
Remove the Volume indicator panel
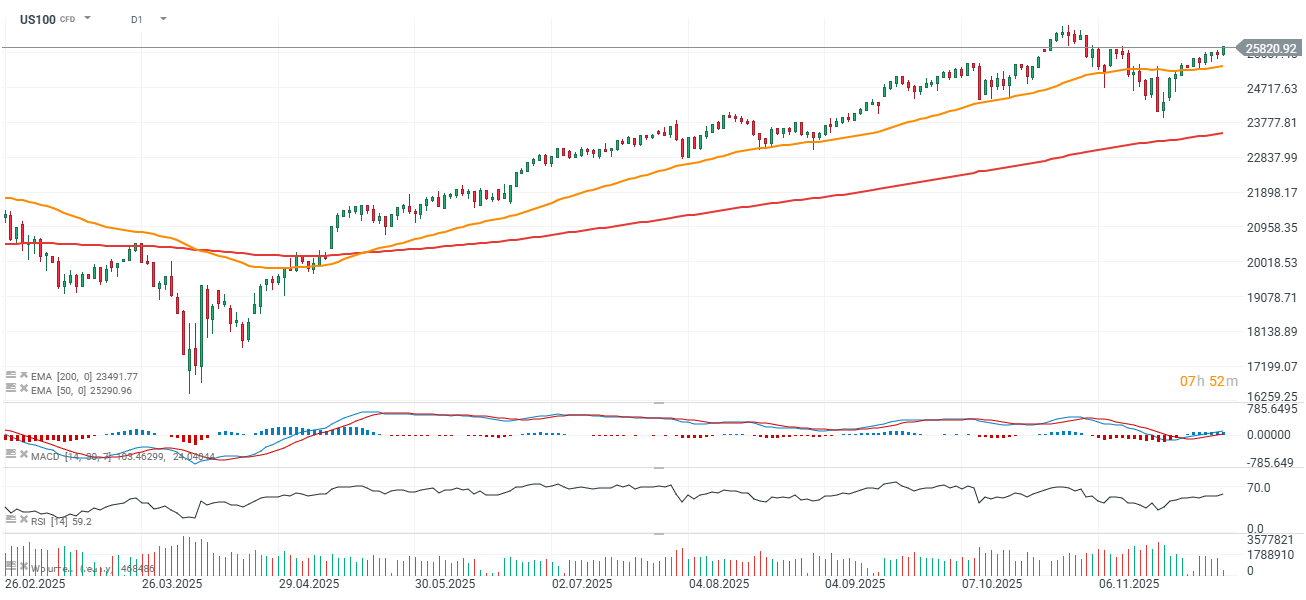[x=22, y=568]
